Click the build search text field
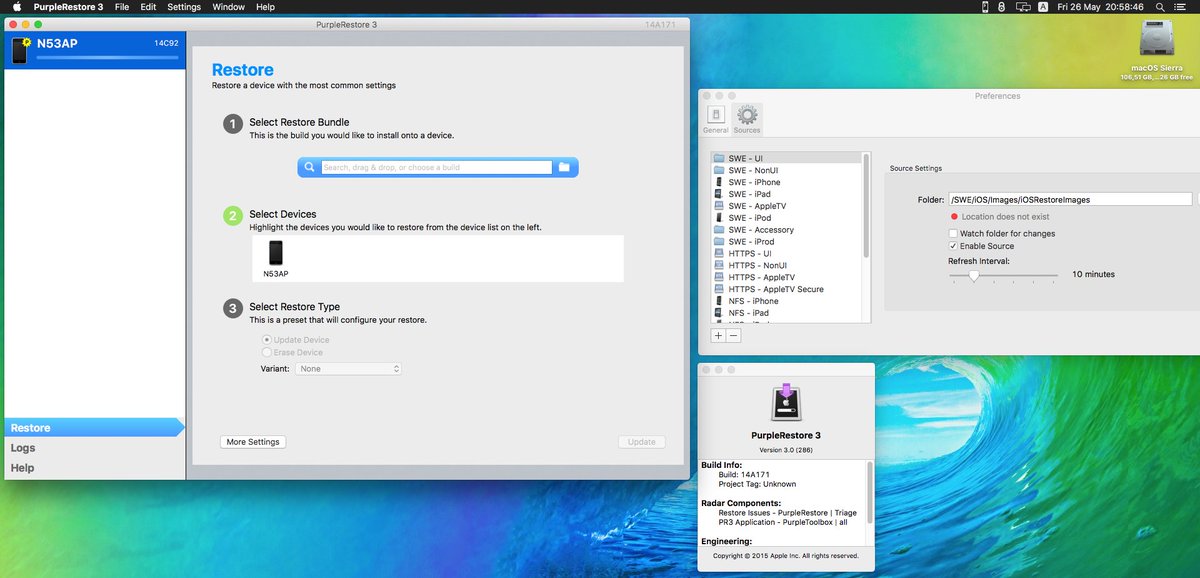Viewport: 1200px width, 578px height. pyautogui.click(x=436, y=167)
